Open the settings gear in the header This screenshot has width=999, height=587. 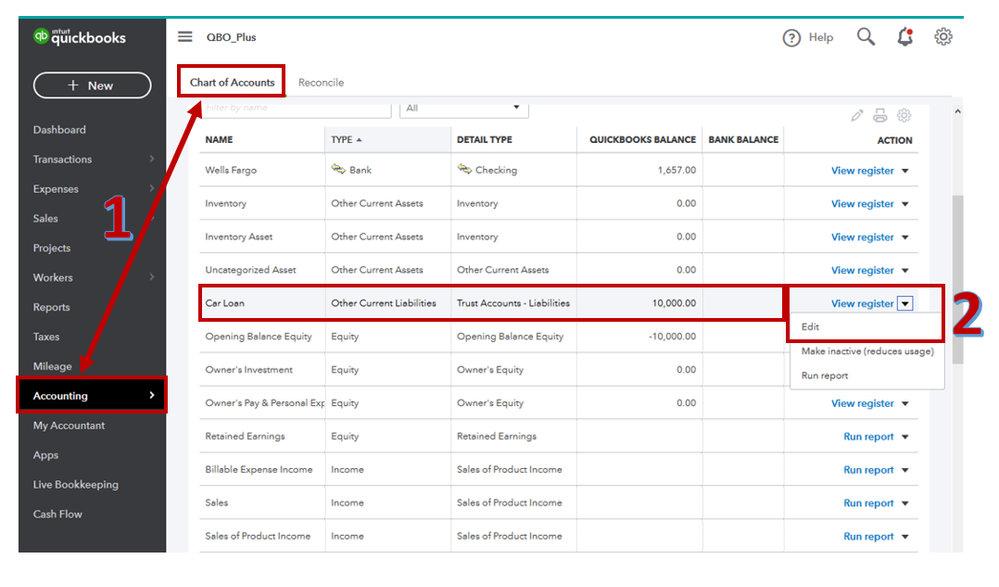[943, 37]
